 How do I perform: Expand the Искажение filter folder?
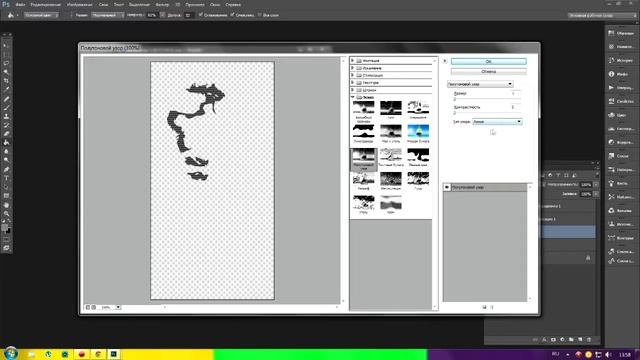point(353,68)
